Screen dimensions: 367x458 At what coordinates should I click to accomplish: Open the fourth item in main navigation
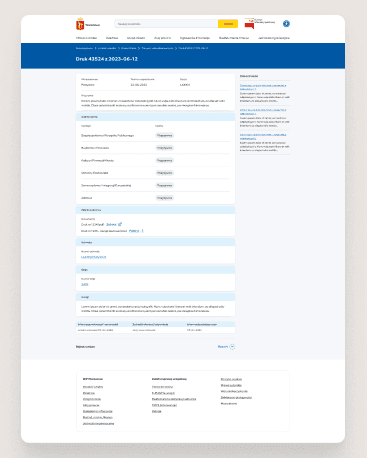coord(162,38)
